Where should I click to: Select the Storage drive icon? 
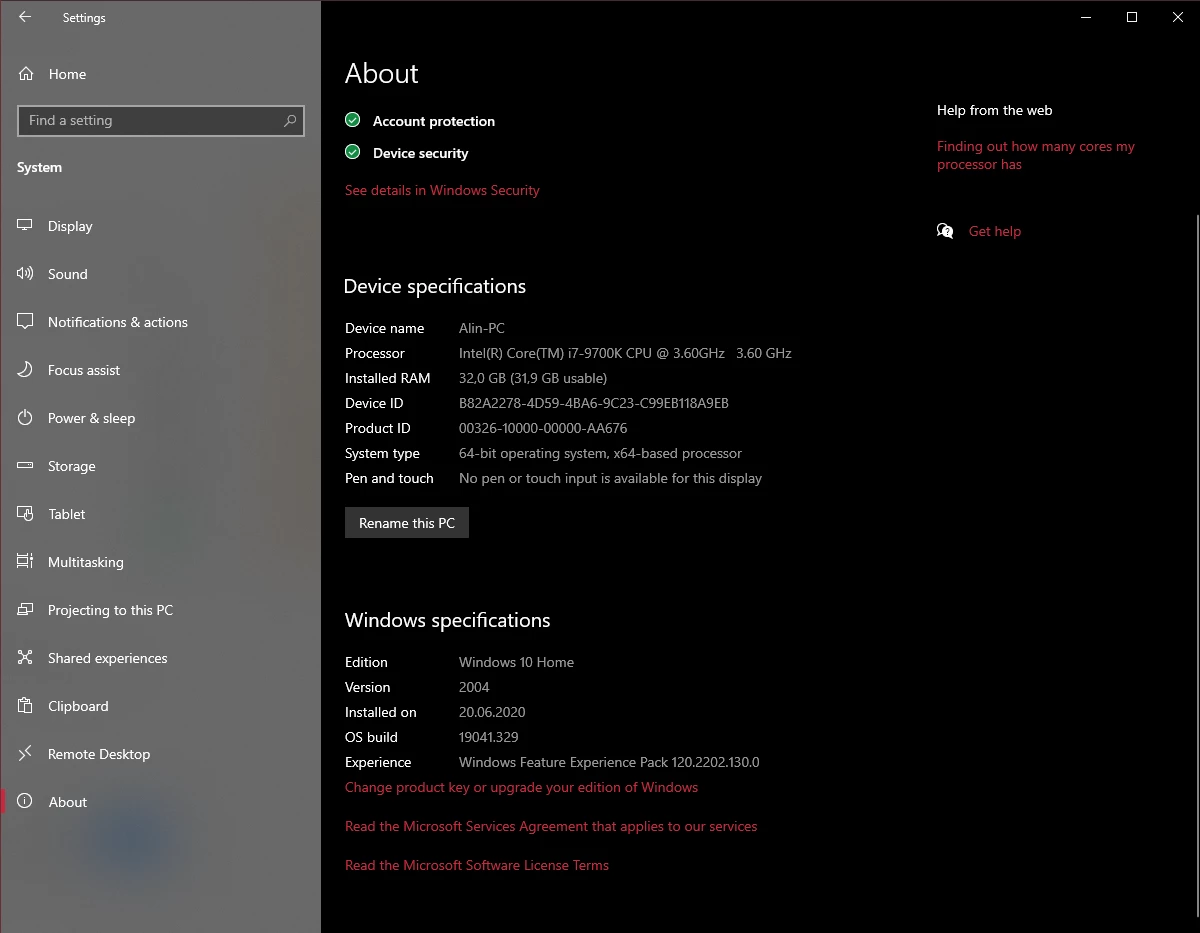click(x=26, y=466)
